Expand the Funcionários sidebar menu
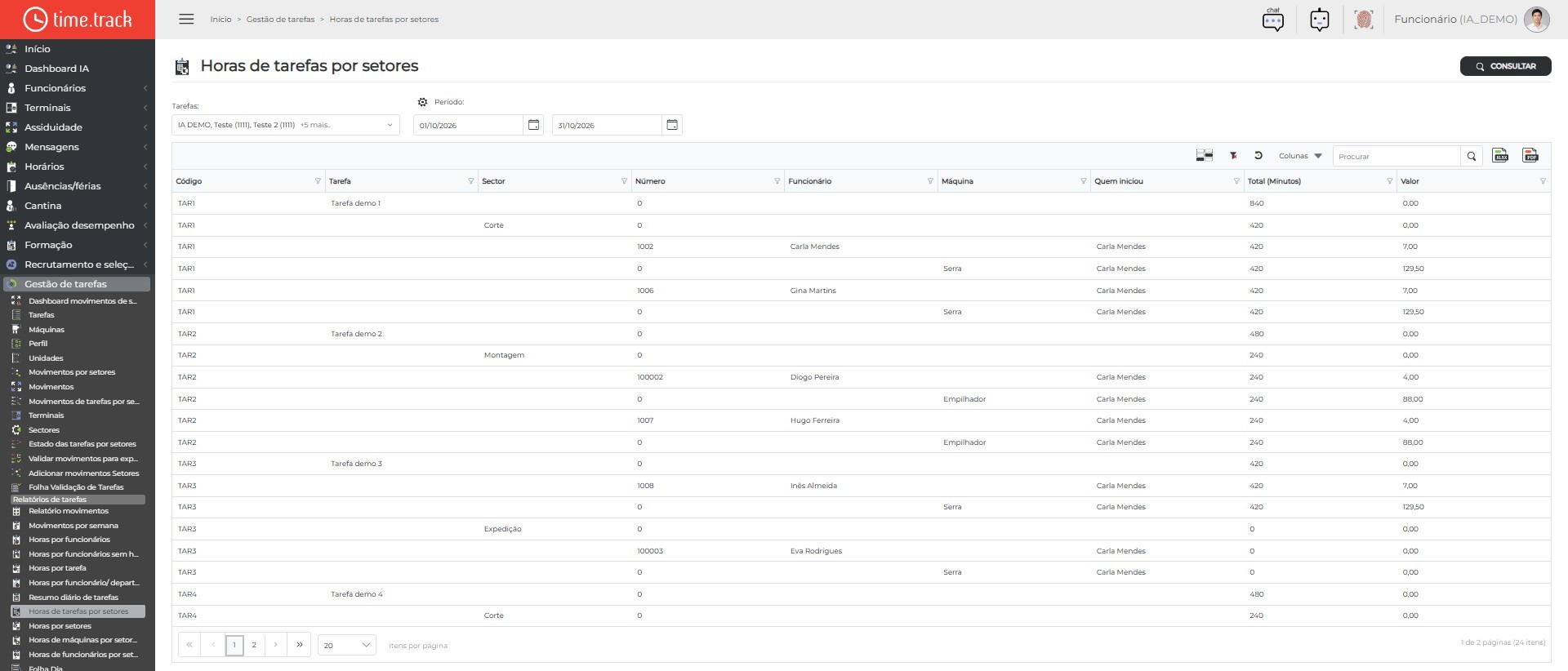Screen dimensions: 1568x671 point(78,88)
